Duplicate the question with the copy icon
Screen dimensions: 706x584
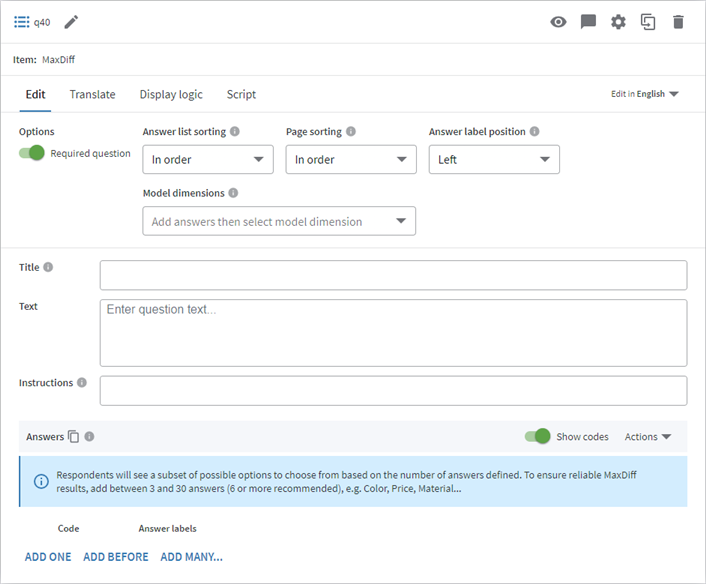tap(648, 22)
